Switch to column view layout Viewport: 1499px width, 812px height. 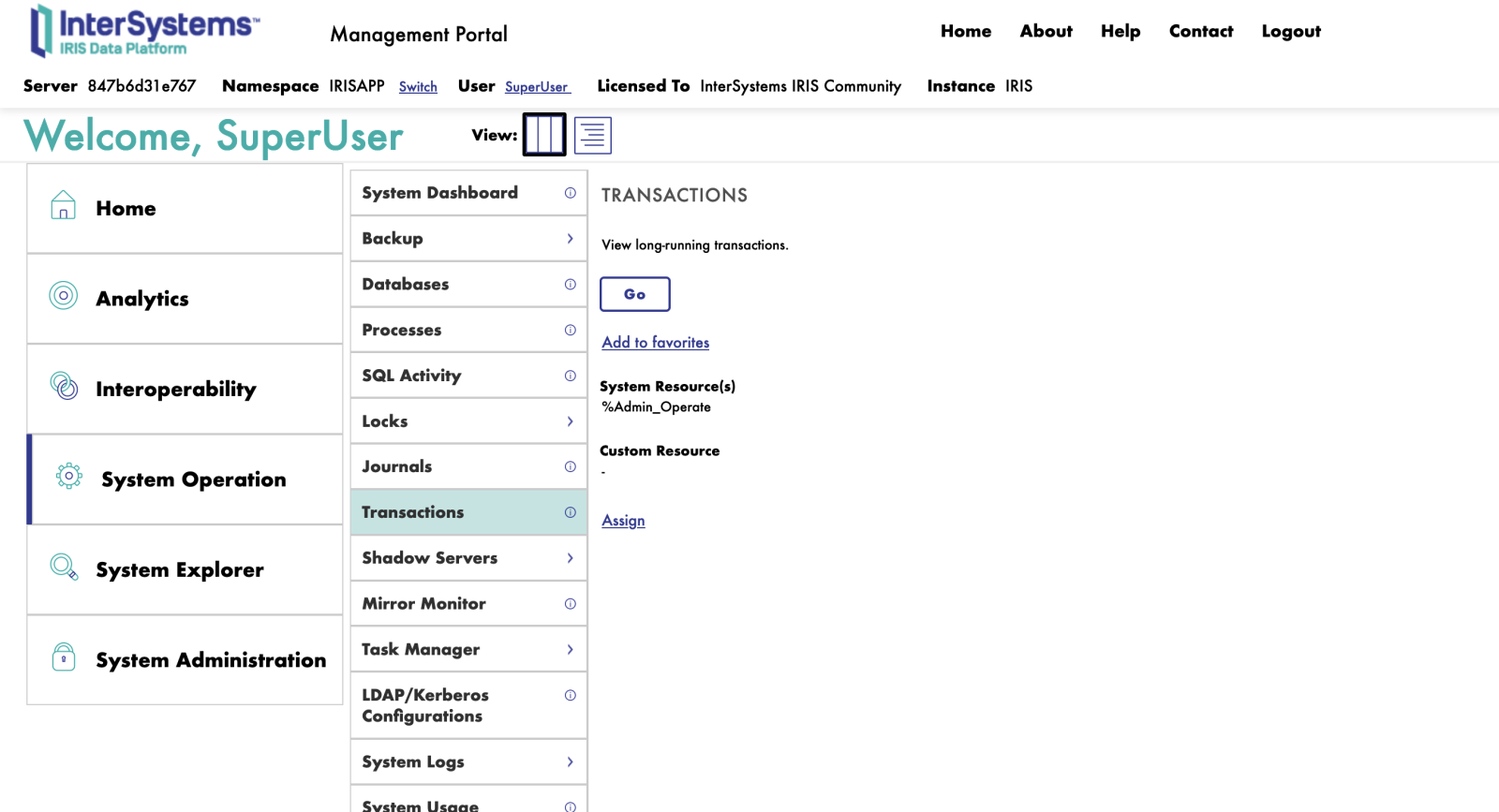[x=543, y=135]
